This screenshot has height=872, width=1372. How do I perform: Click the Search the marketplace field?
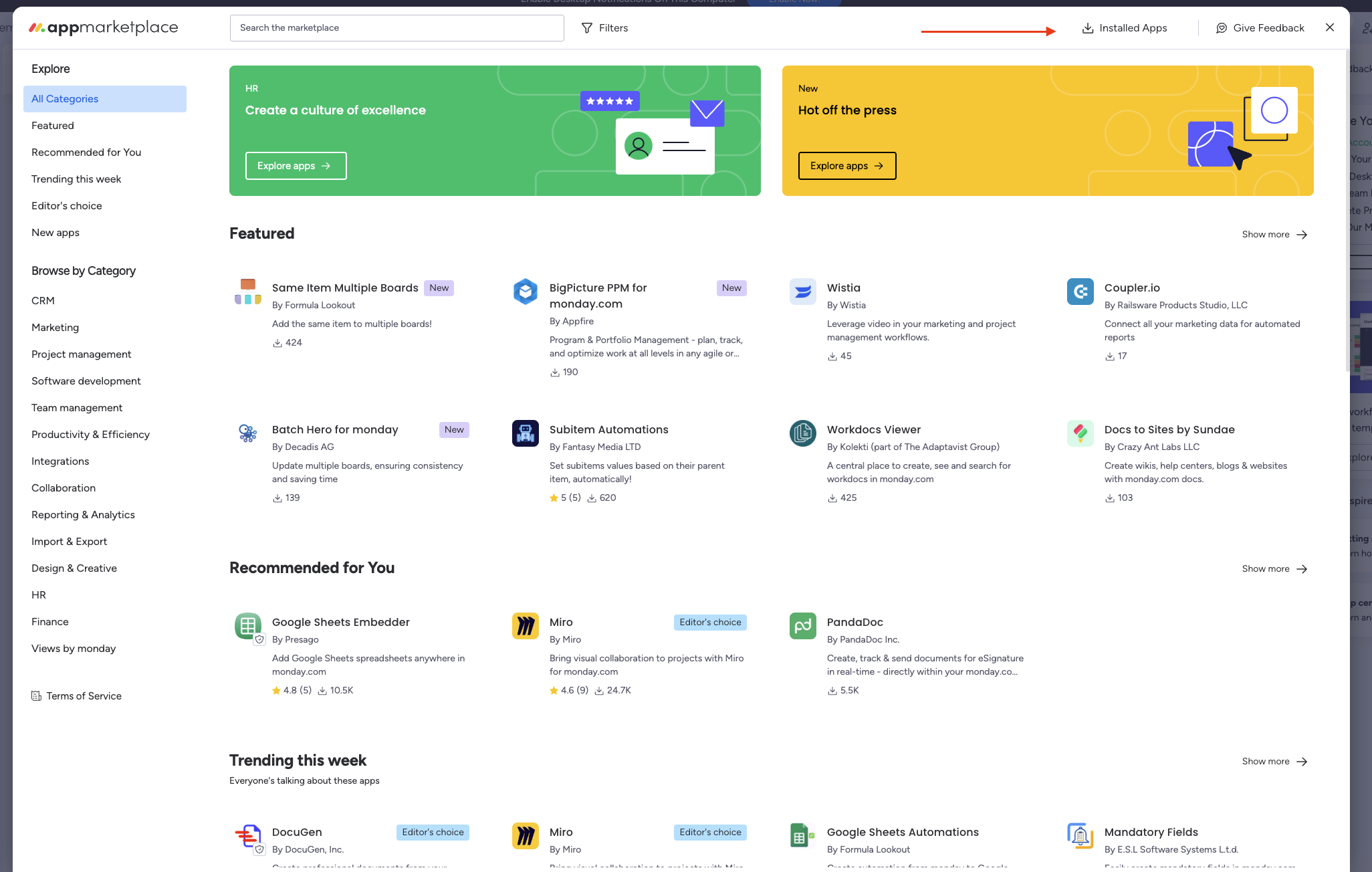(397, 28)
